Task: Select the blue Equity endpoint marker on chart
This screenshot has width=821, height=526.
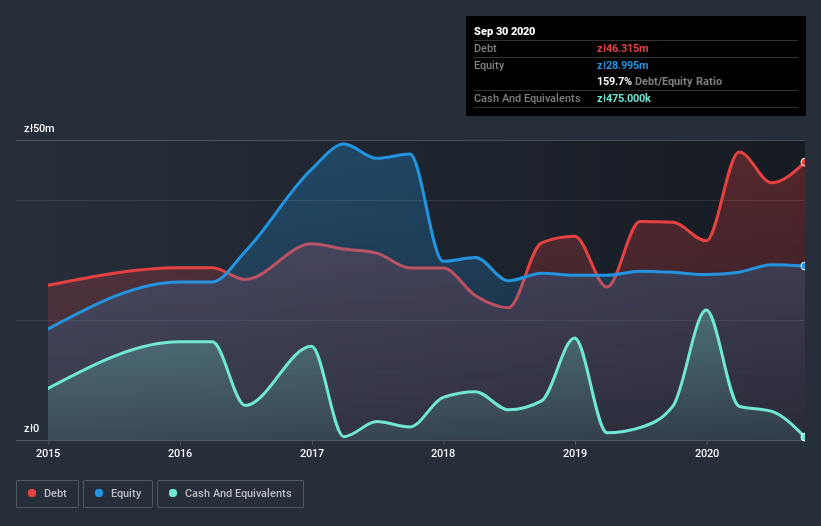Action: pyautogui.click(x=804, y=266)
